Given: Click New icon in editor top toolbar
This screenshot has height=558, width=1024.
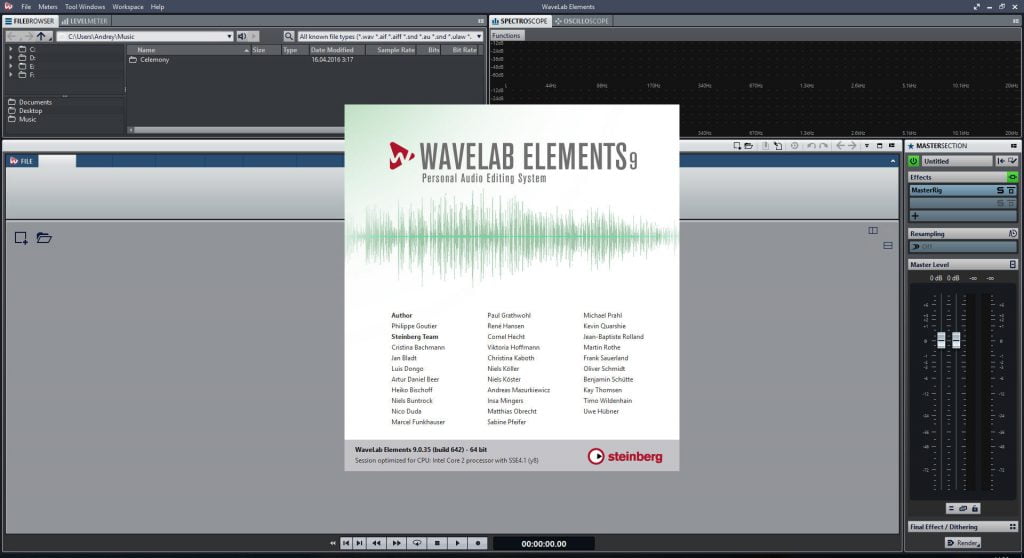Looking at the screenshot, I should click(737, 146).
